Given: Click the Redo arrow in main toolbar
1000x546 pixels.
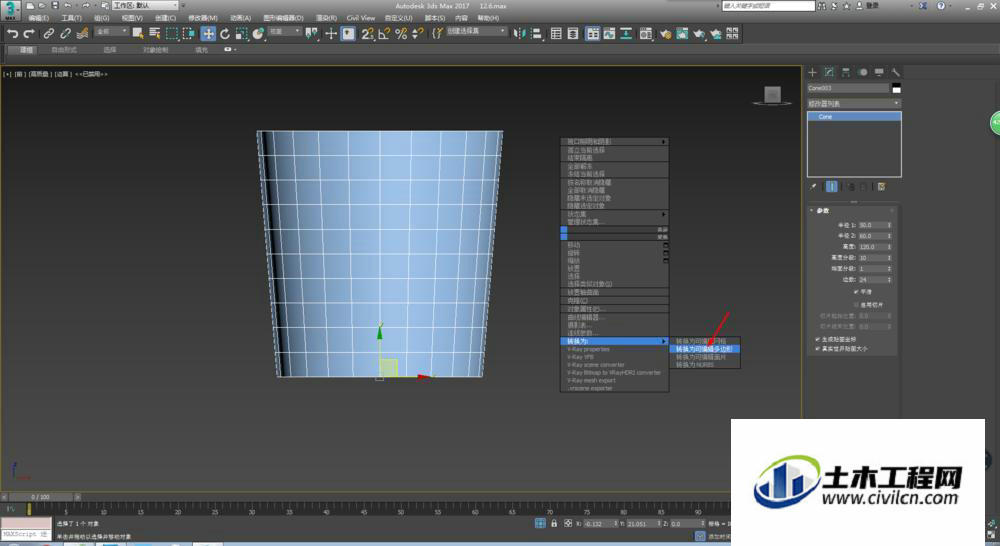Looking at the screenshot, I should 29,34.
